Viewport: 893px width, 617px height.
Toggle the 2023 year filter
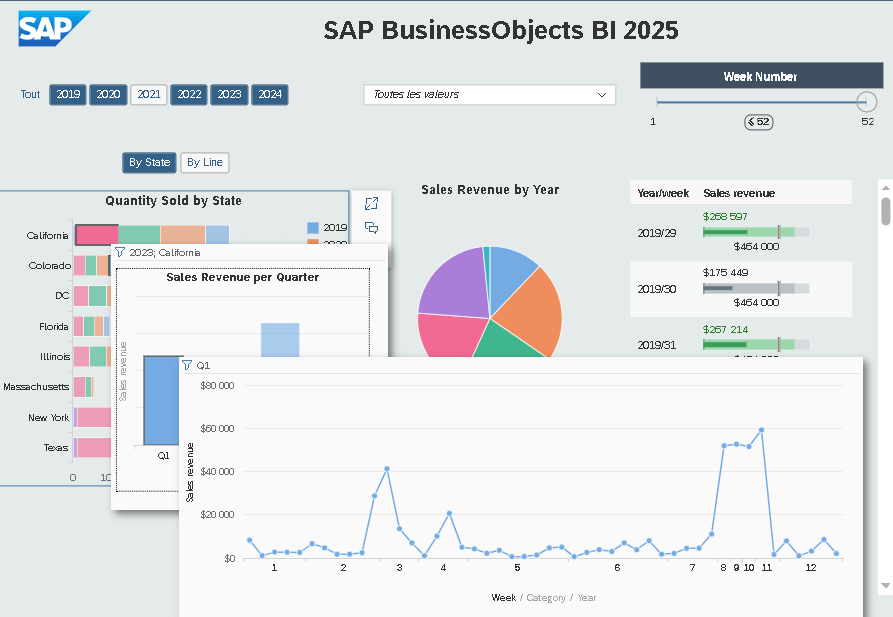click(230, 95)
